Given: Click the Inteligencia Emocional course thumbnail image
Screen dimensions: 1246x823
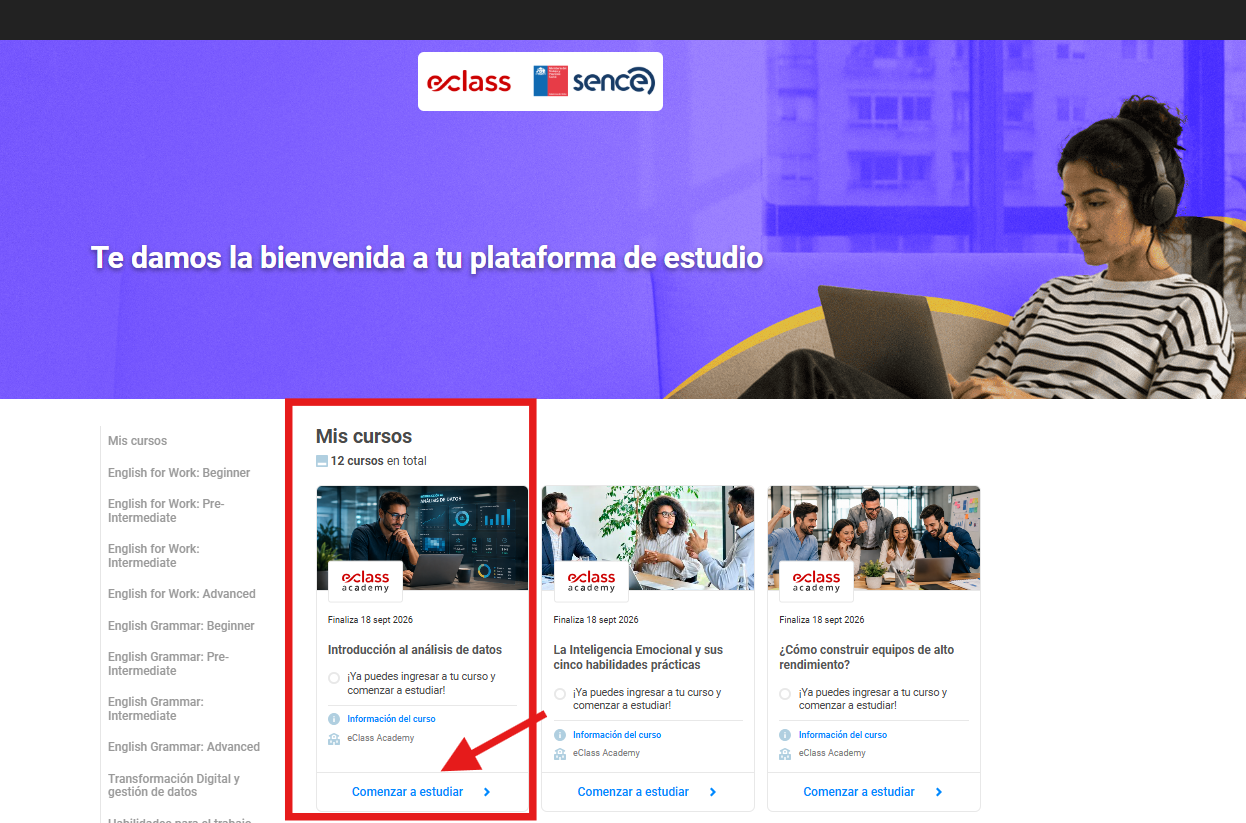Looking at the screenshot, I should (x=648, y=538).
